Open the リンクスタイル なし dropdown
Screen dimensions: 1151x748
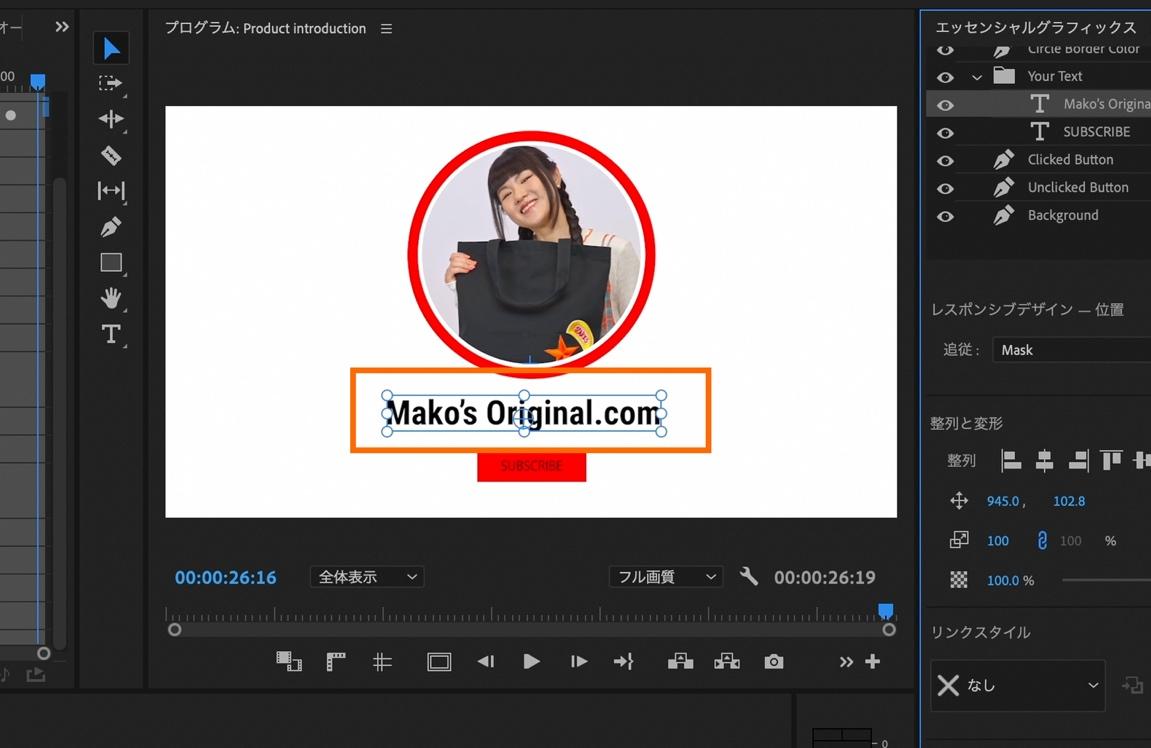click(x=1017, y=685)
